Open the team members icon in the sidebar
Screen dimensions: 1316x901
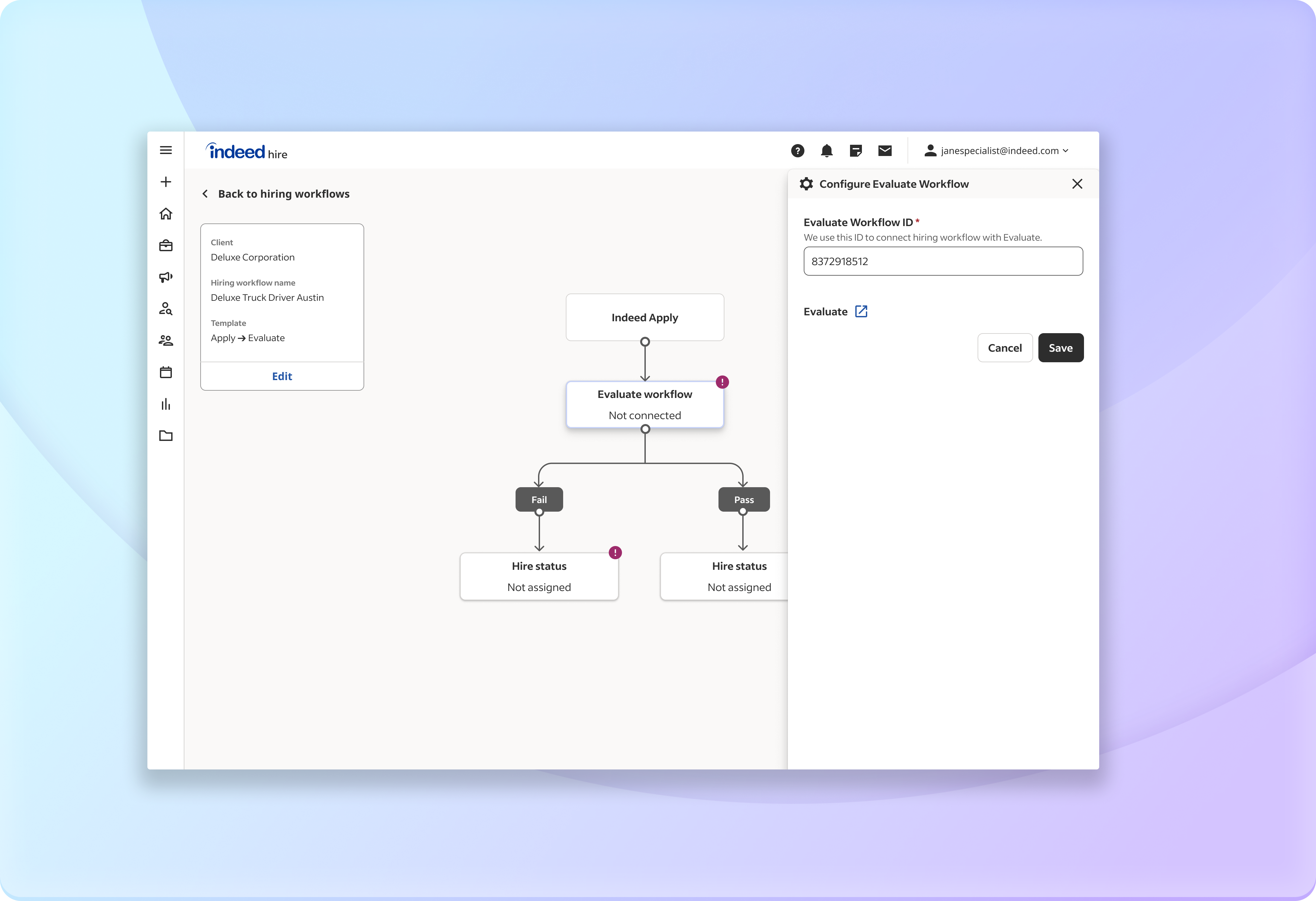click(x=166, y=340)
